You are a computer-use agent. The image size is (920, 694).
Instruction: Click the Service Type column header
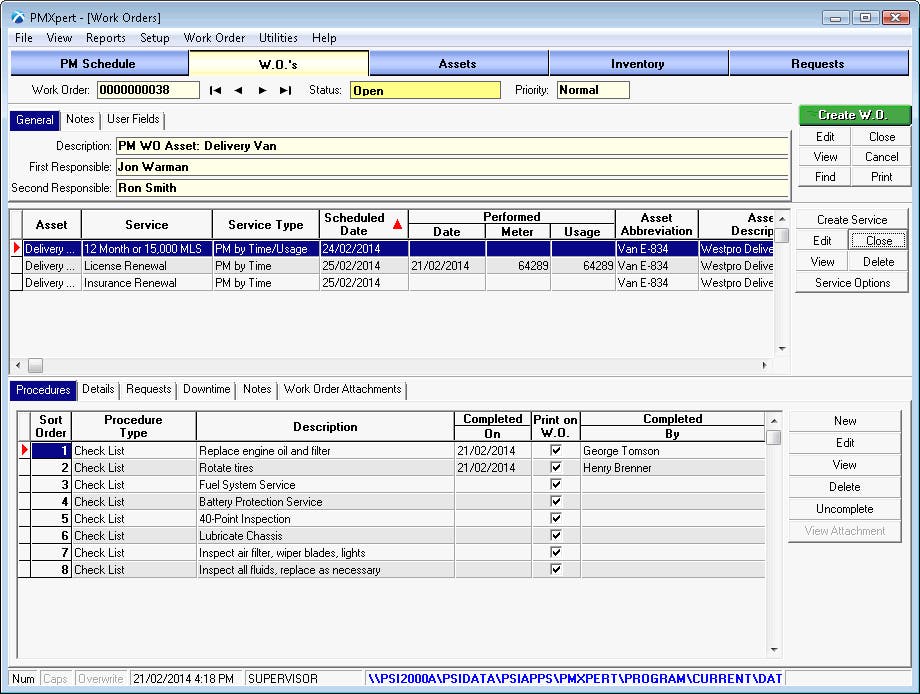[x=265, y=225]
